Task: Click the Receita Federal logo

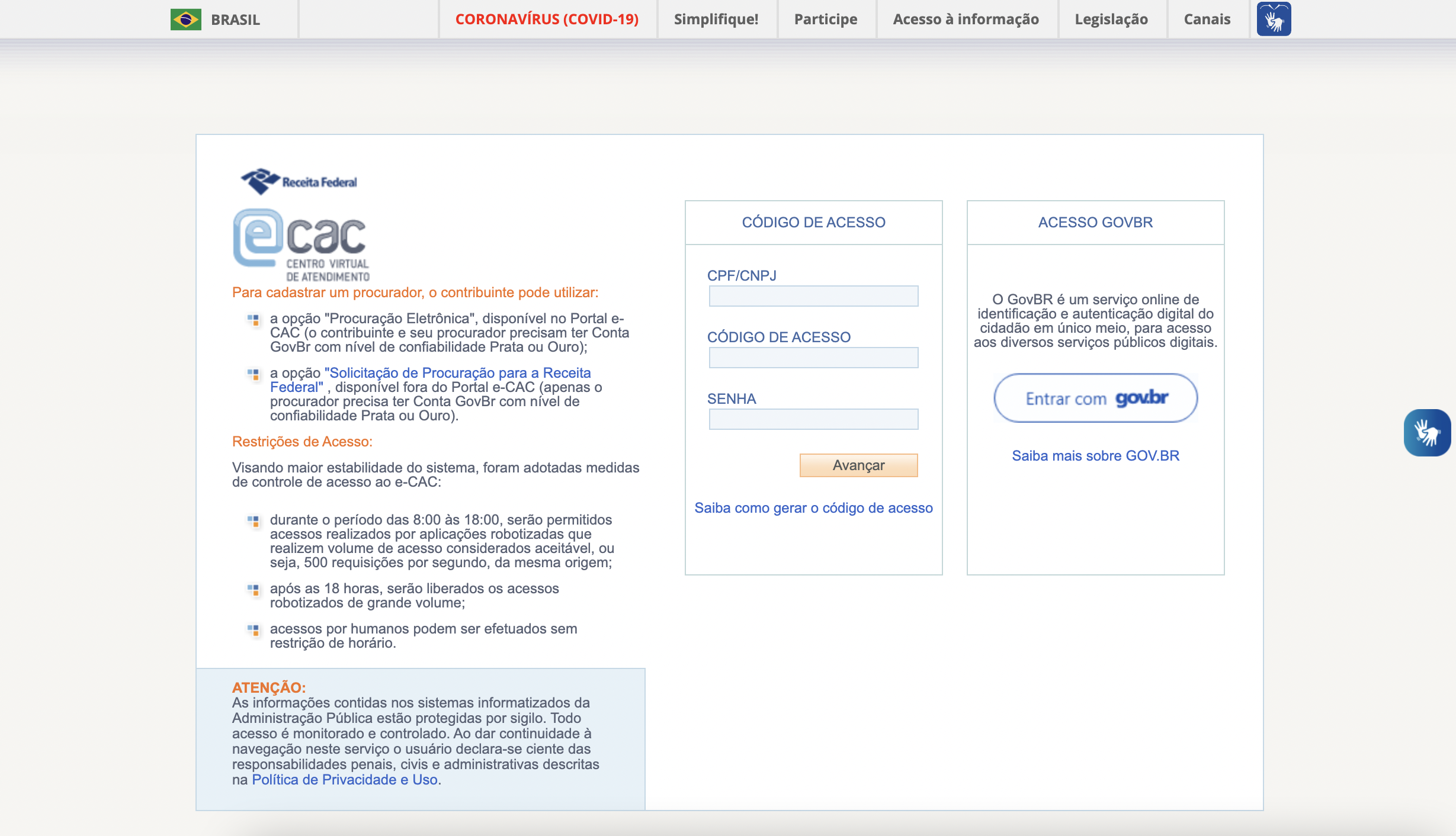Action: [299, 181]
